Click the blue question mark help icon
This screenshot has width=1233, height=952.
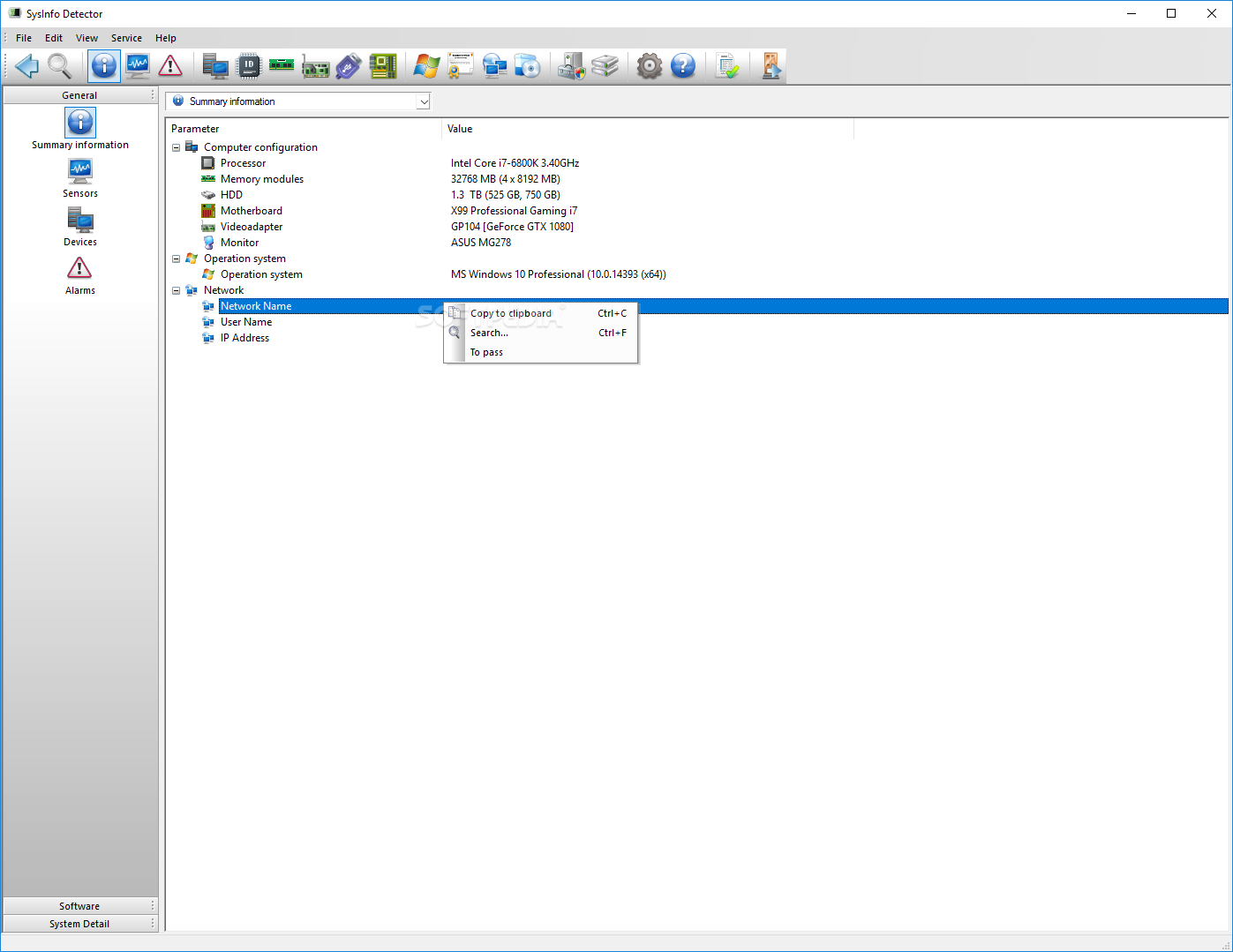(683, 66)
